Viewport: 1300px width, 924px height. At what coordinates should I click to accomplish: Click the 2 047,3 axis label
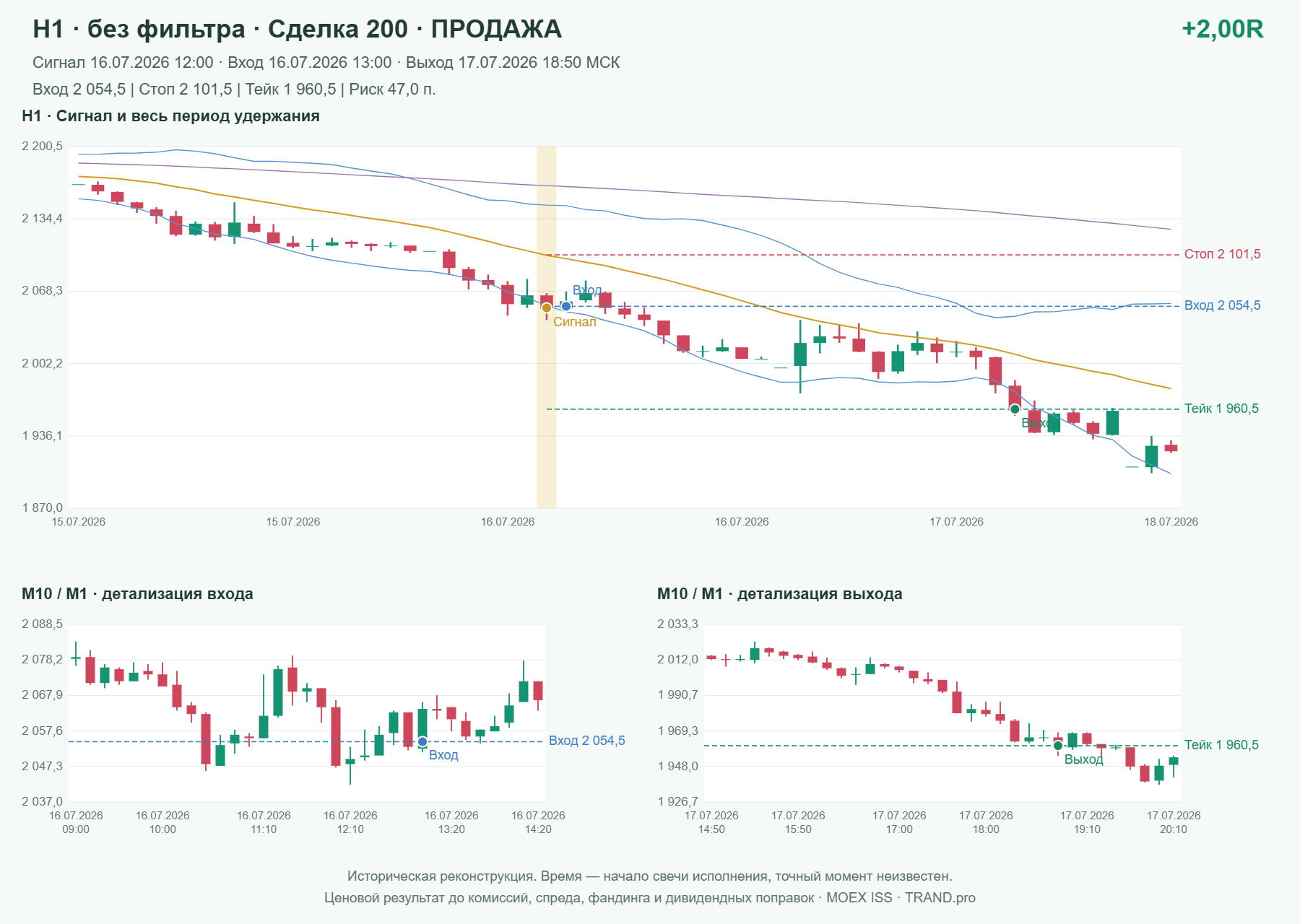pos(43,767)
